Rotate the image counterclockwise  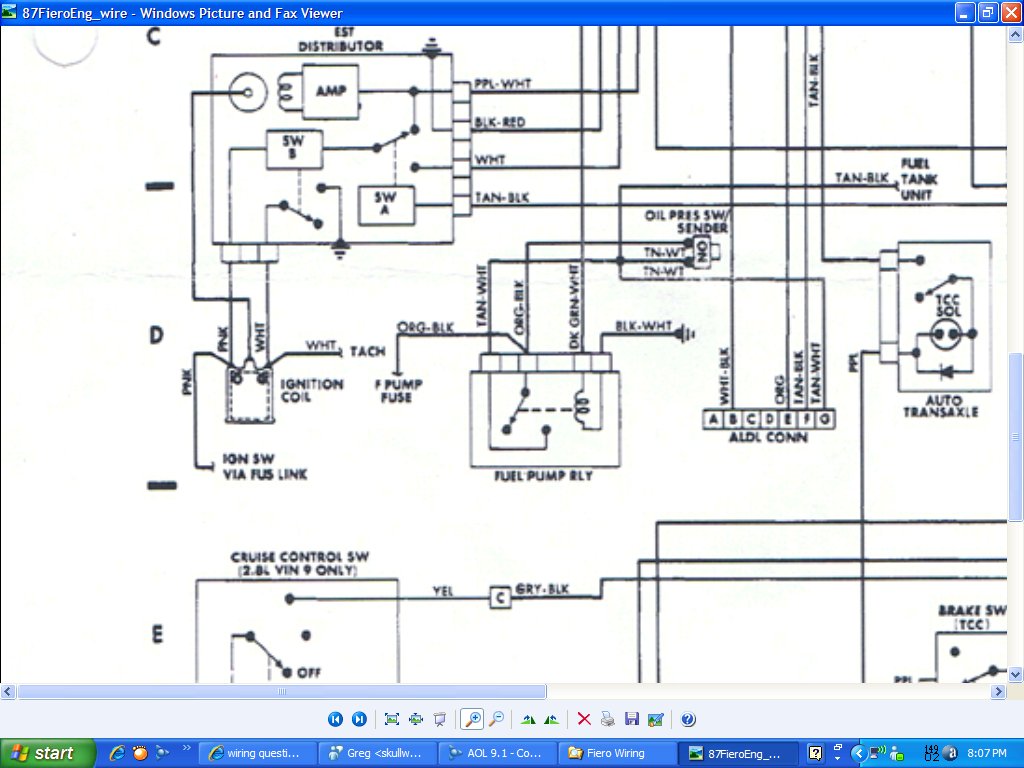click(553, 719)
